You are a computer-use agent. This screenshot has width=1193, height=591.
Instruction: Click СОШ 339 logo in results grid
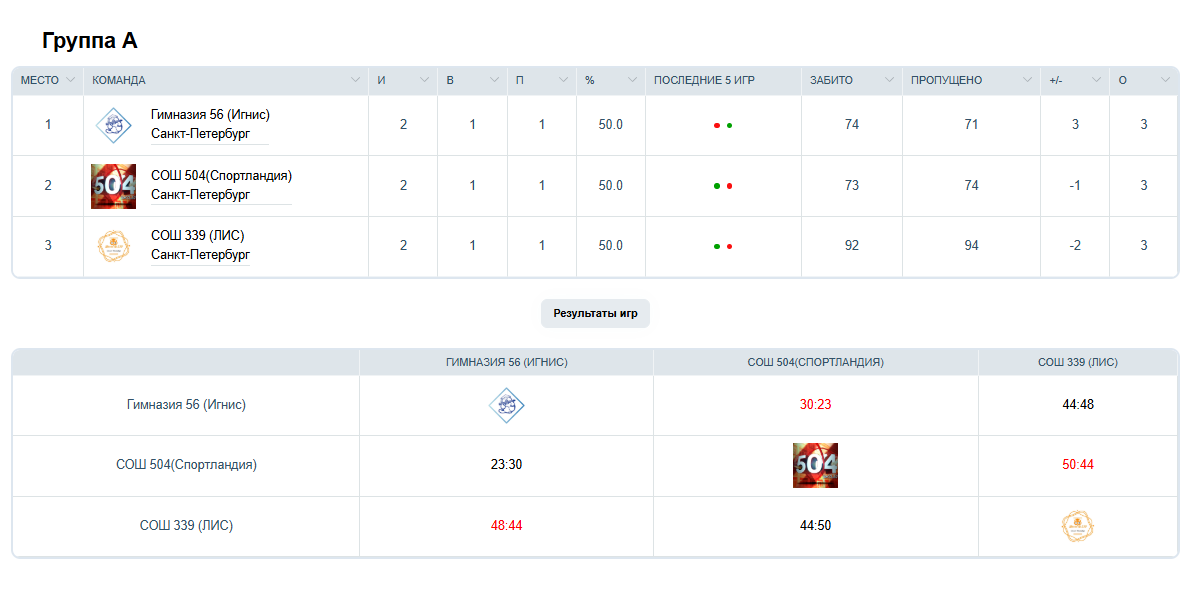(x=1077, y=526)
